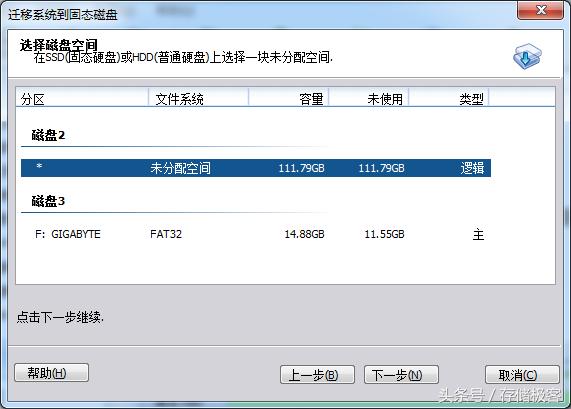Sort by the 分区 column header
The width and height of the screenshot is (571, 409).
click(x=82, y=98)
